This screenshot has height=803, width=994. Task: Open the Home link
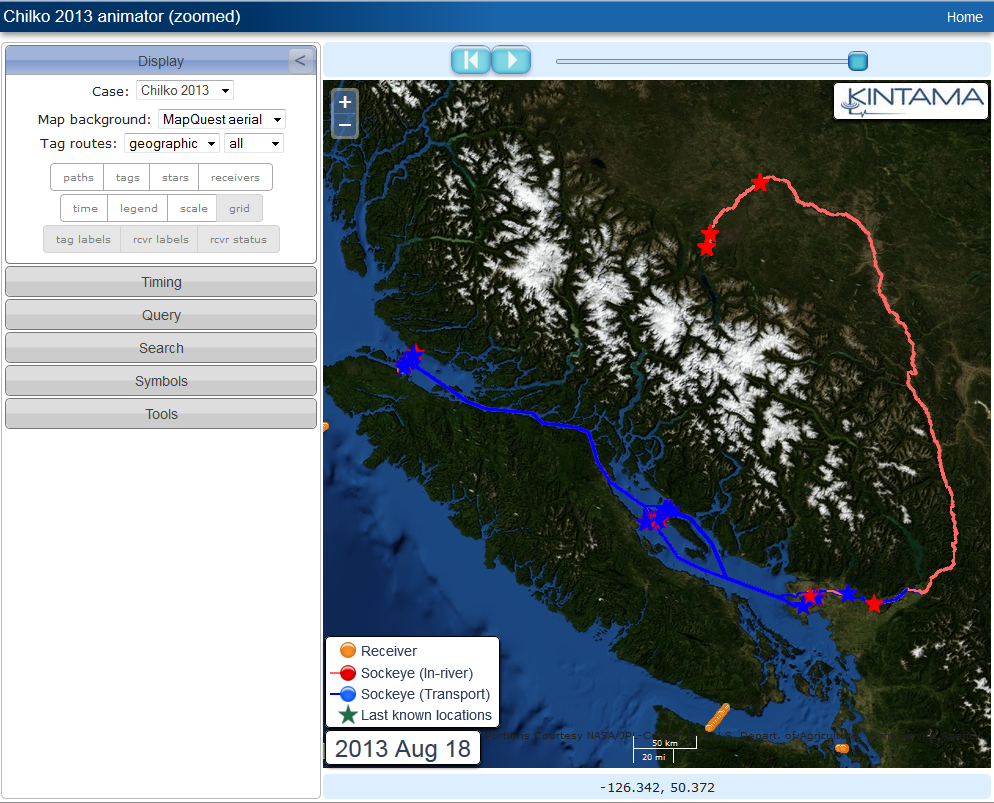point(964,17)
